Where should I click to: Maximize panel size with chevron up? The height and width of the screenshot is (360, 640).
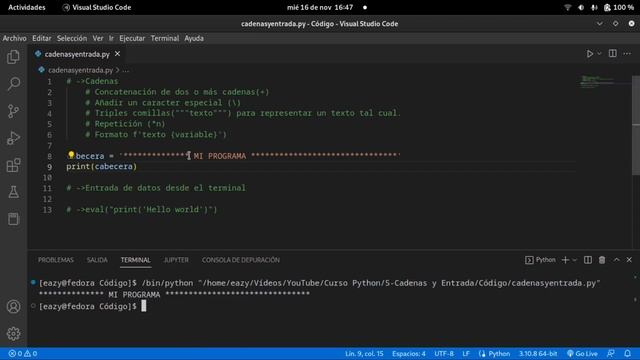(616, 260)
